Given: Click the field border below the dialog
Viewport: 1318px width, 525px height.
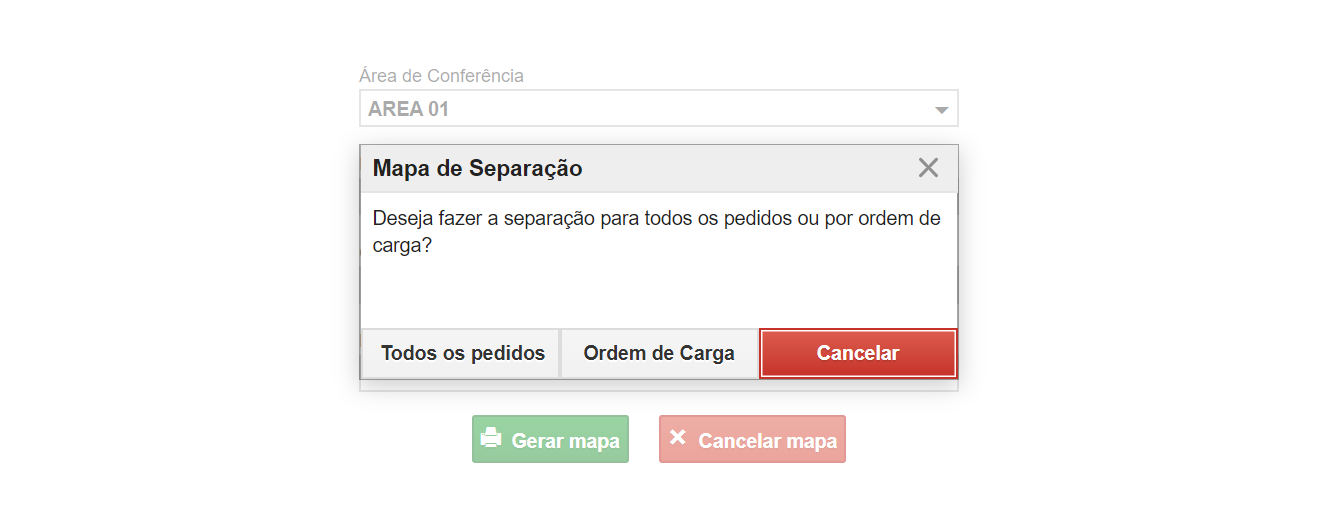Looking at the screenshot, I should pos(659,386).
